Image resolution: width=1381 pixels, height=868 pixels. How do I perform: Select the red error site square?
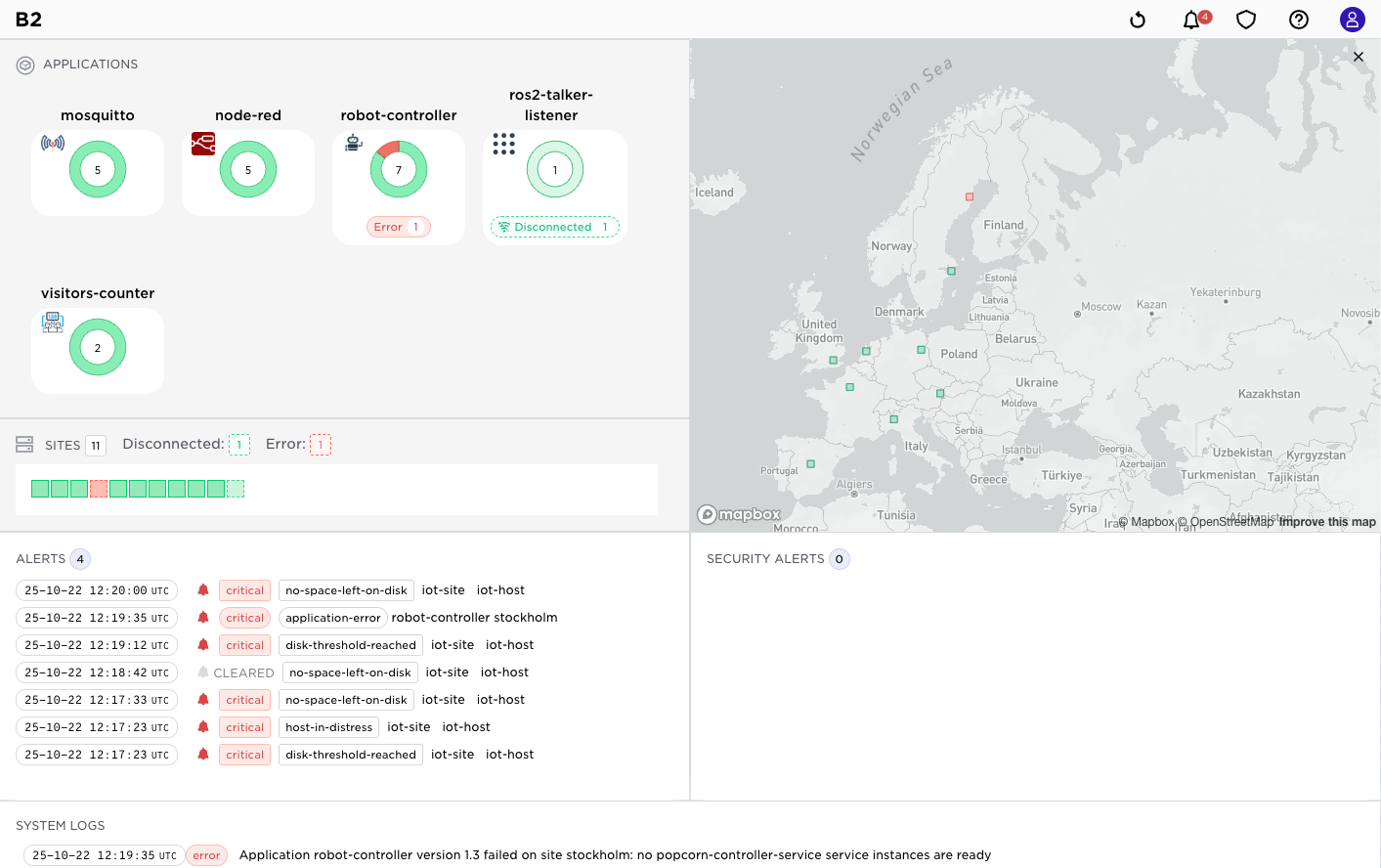99,489
